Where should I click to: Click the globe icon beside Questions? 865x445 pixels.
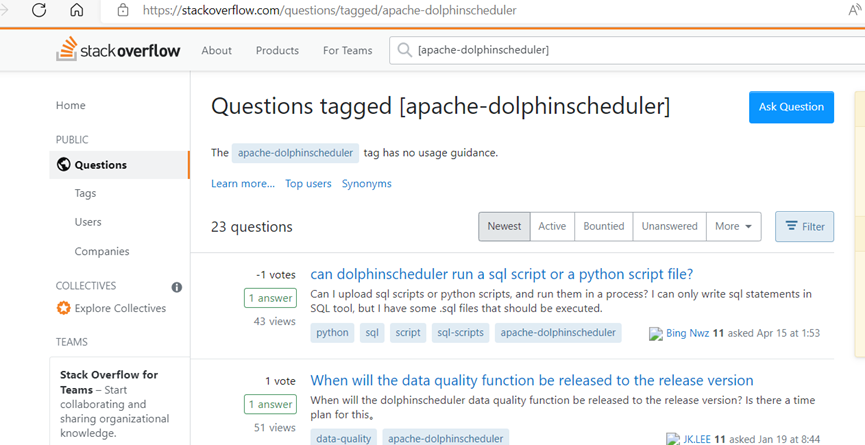coord(63,164)
